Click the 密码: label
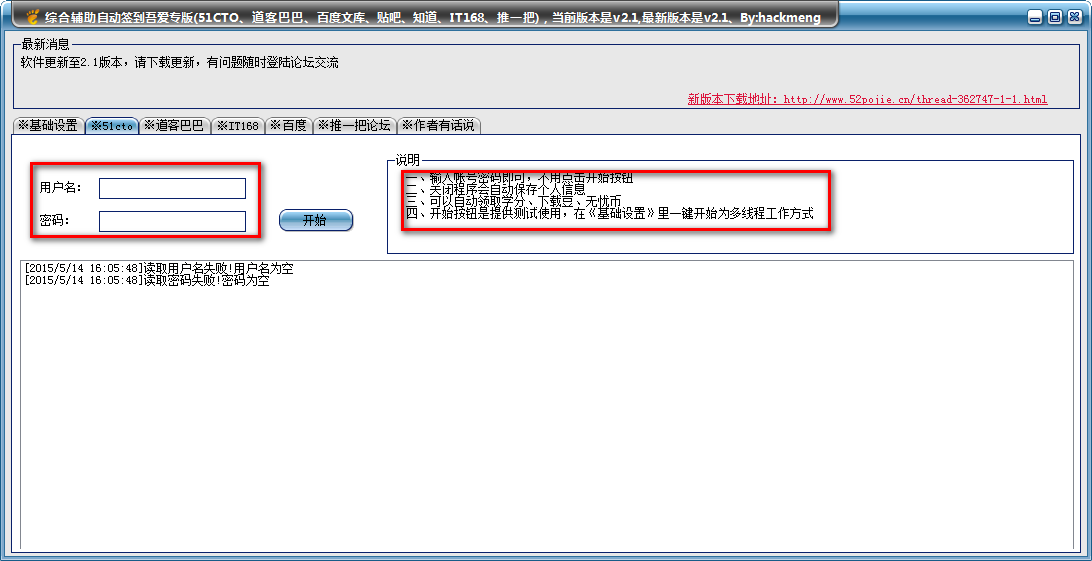 (54, 221)
